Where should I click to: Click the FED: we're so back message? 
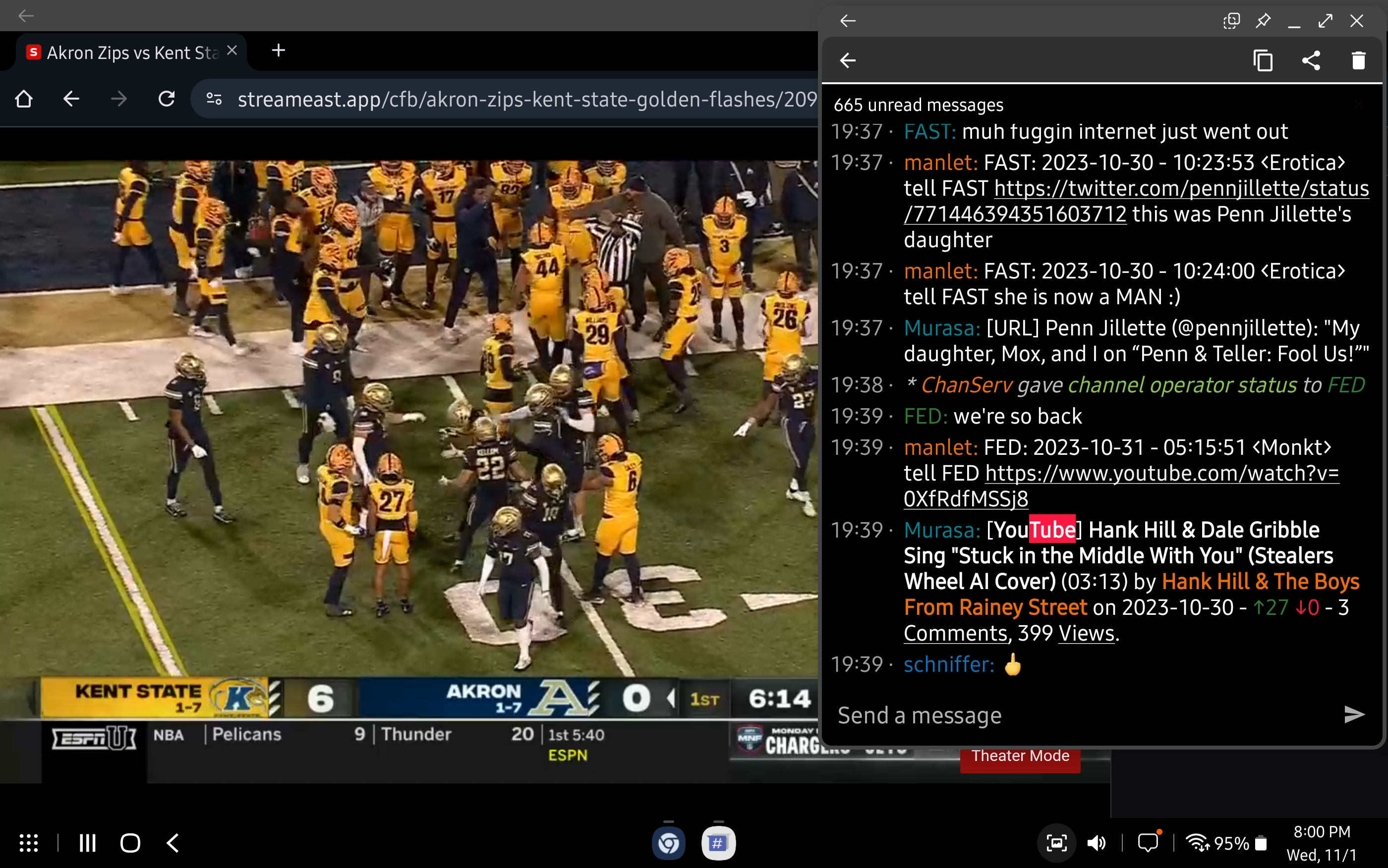click(x=992, y=416)
